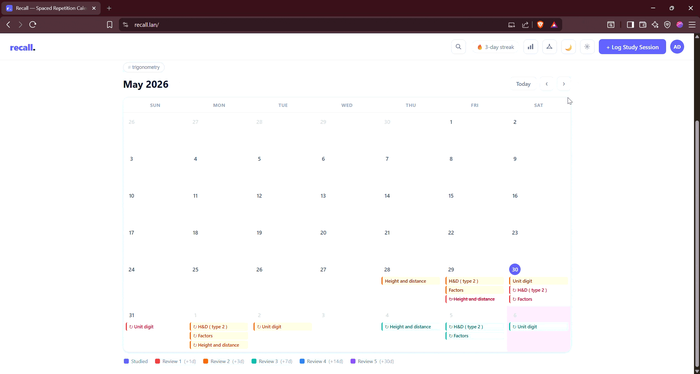This screenshot has height=374, width=700.
Task: Open H&D ( type 2 ) review on June 5
Action: (475, 327)
